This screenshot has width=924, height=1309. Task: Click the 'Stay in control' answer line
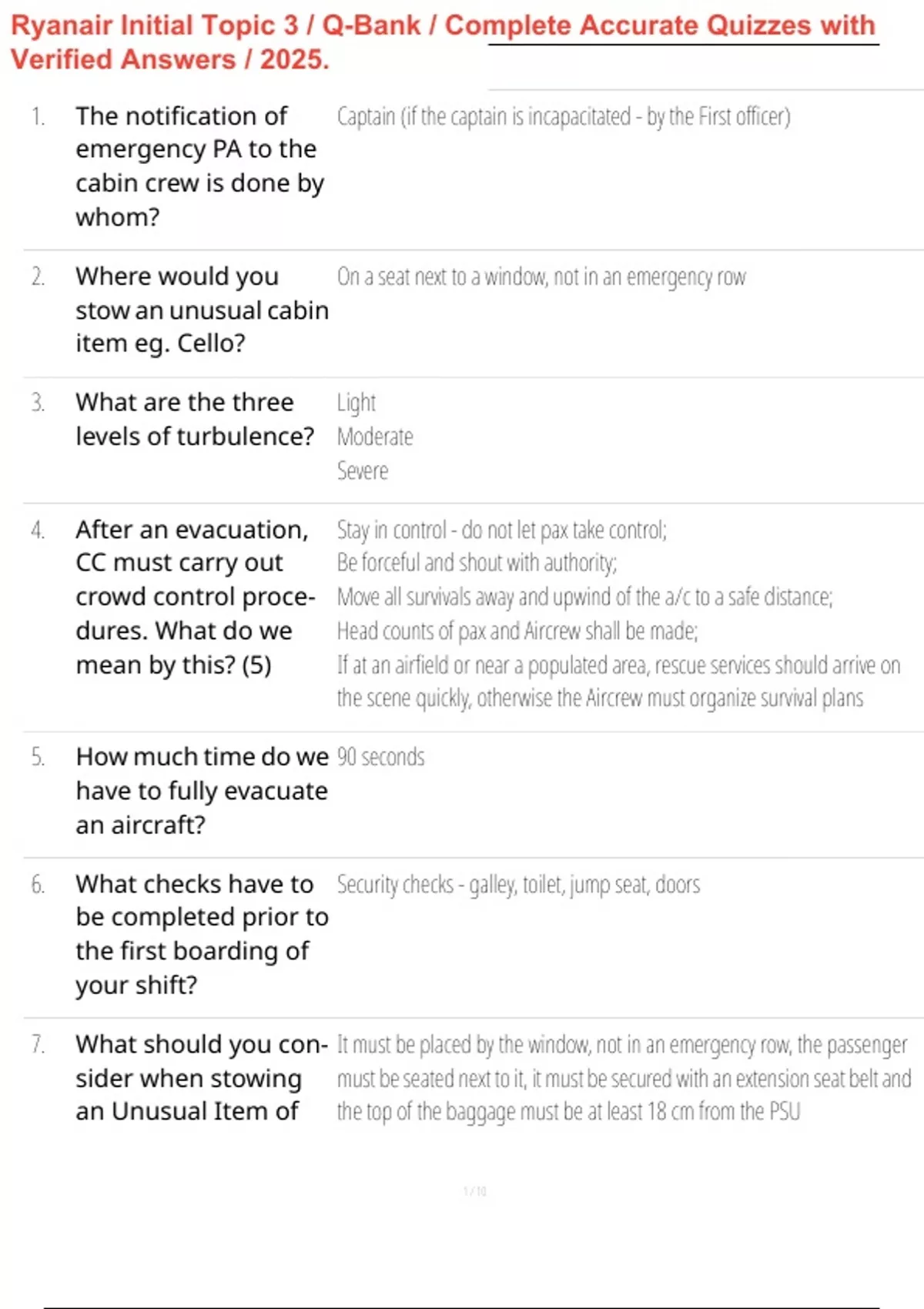(x=502, y=530)
